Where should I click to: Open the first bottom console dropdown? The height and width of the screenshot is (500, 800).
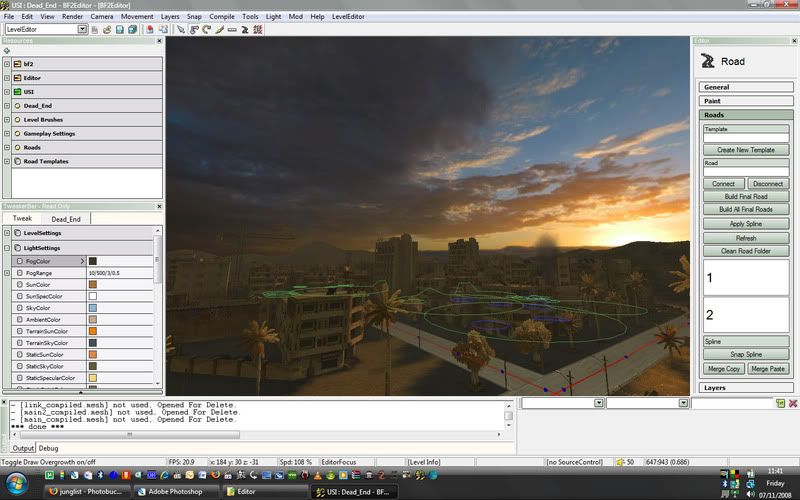pos(598,403)
